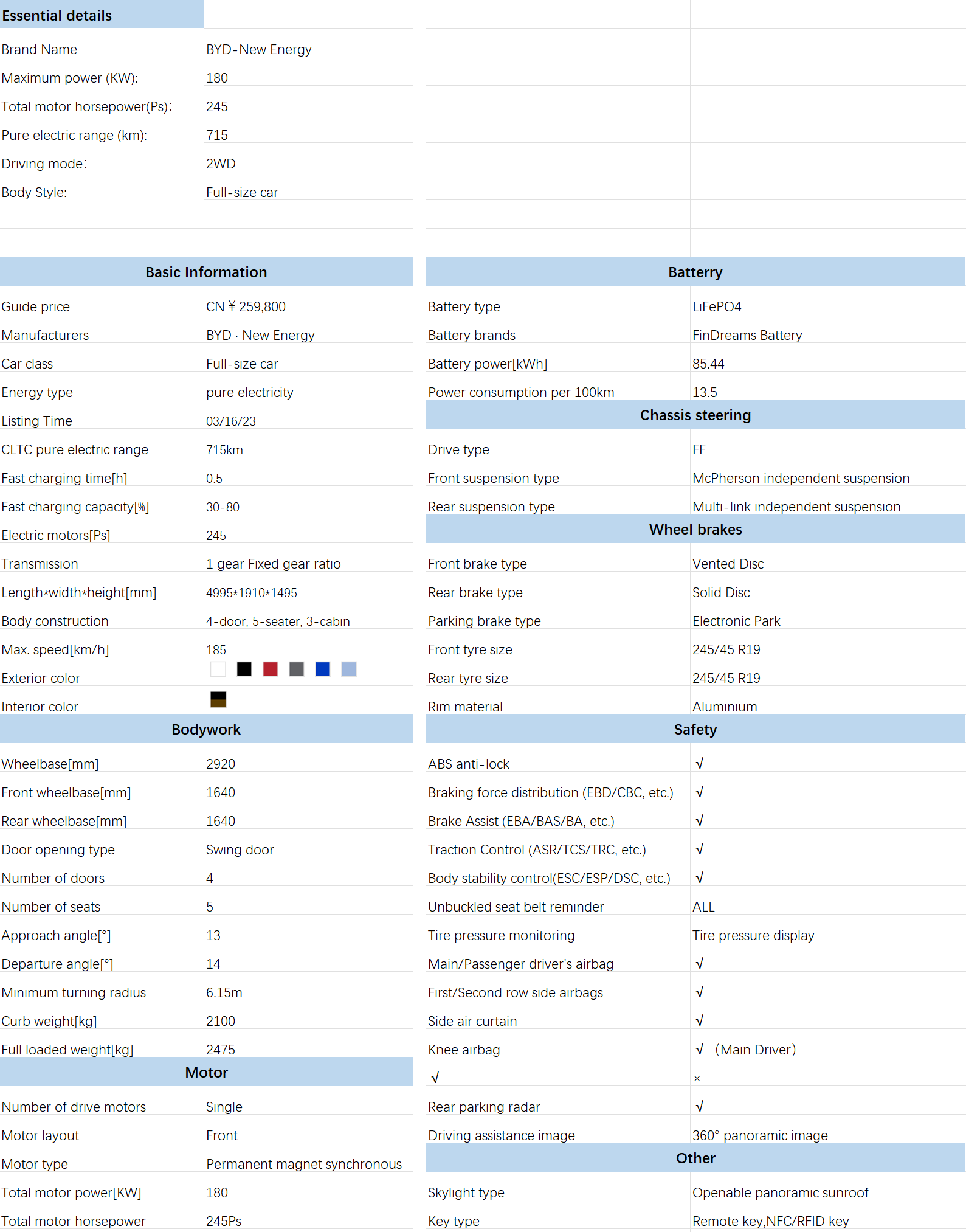Click the Wheelbase 2920 value
966x1232 pixels.
click(x=221, y=764)
